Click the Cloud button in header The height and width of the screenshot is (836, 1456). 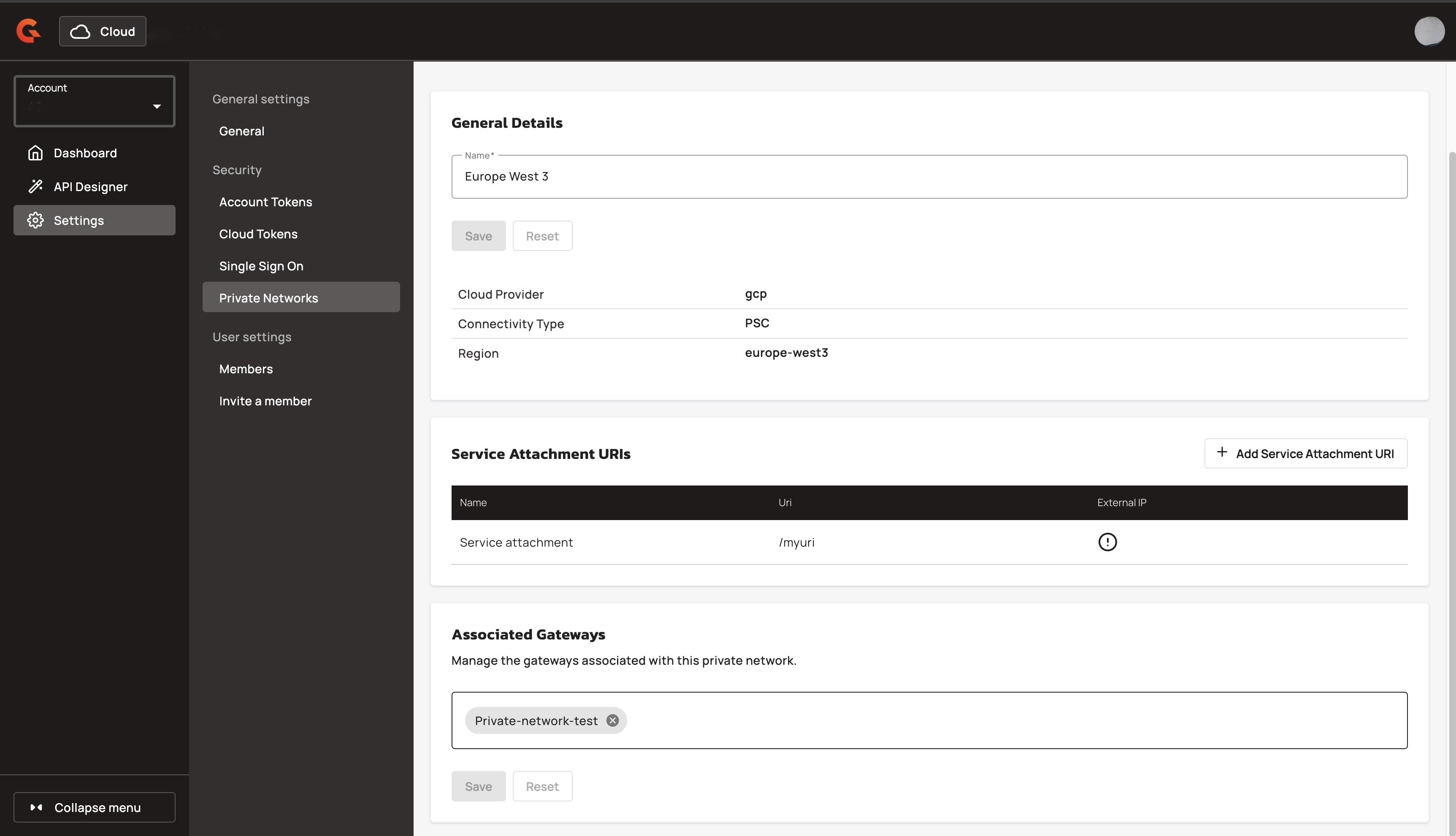click(x=102, y=31)
